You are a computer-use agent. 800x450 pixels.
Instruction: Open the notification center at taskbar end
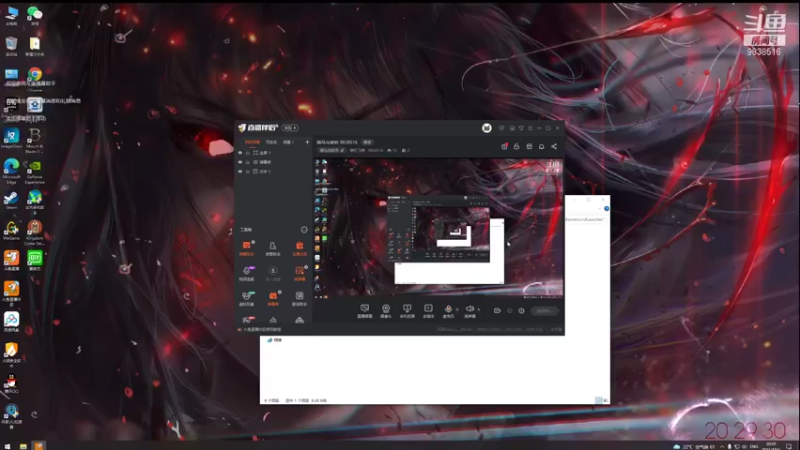789,446
